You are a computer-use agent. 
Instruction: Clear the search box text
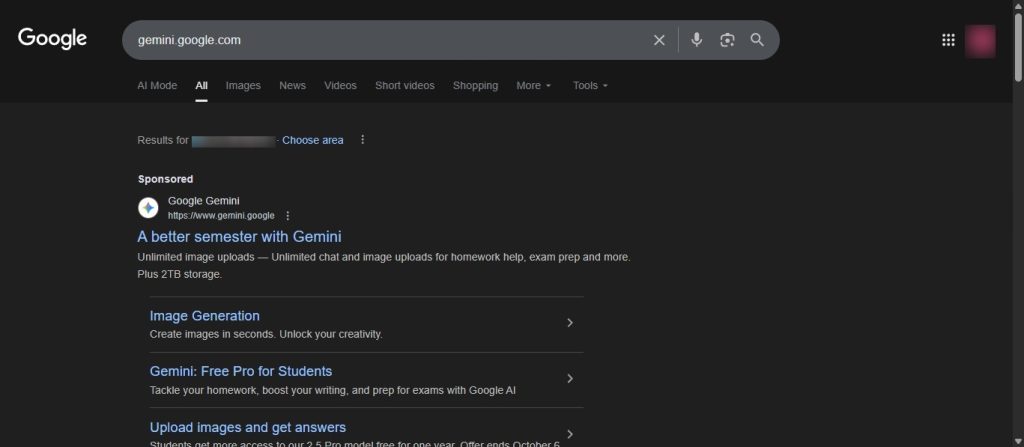pyautogui.click(x=659, y=40)
